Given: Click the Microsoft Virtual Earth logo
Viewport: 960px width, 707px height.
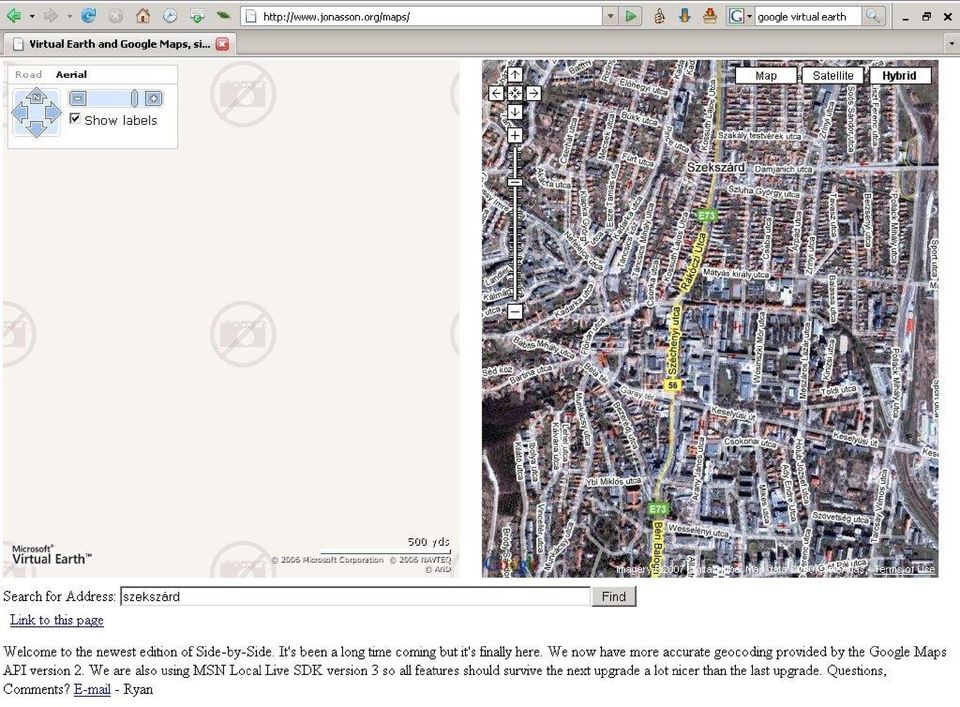Looking at the screenshot, I should coord(51,555).
